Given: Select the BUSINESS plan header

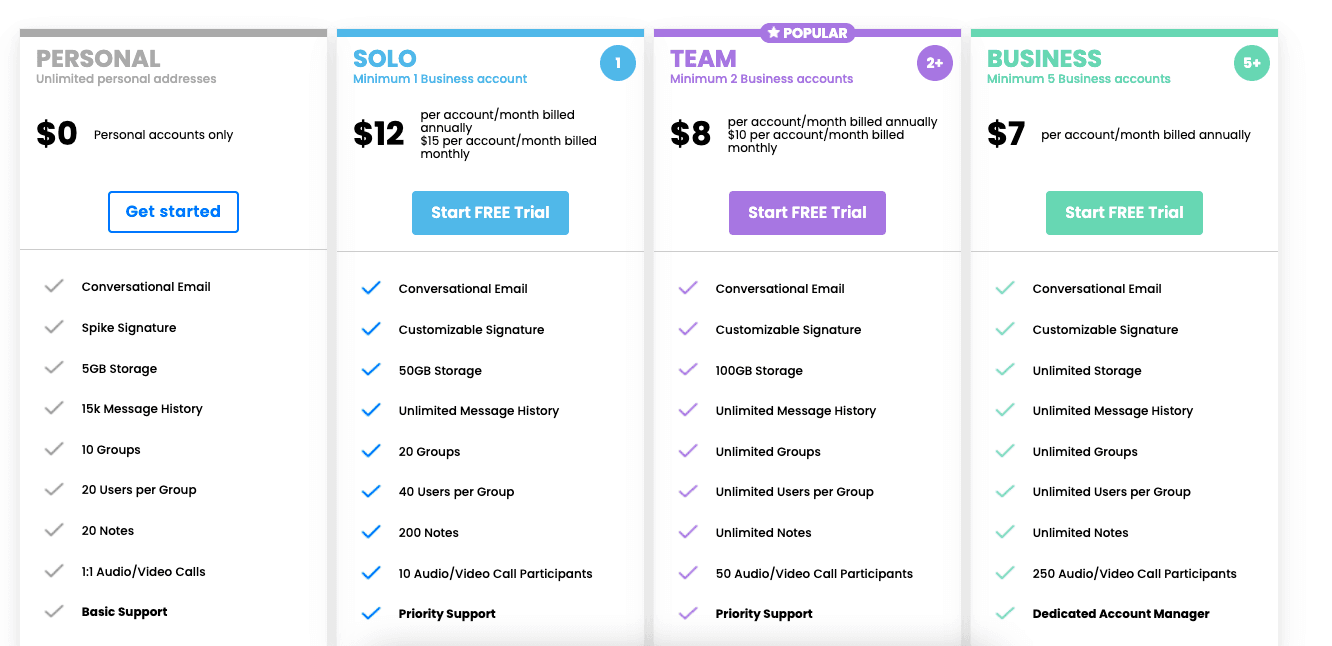Looking at the screenshot, I should pos(1046,59).
